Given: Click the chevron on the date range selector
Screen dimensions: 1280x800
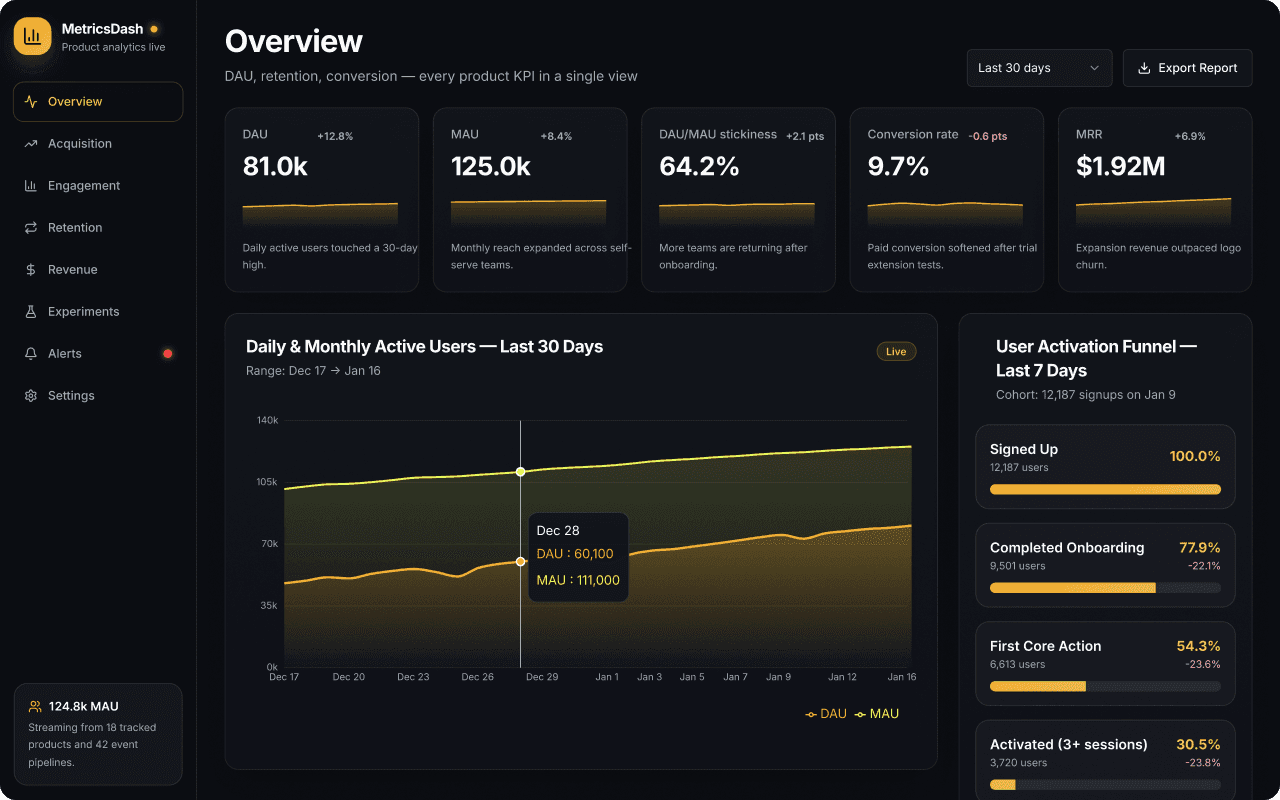Looking at the screenshot, I should point(1094,68).
